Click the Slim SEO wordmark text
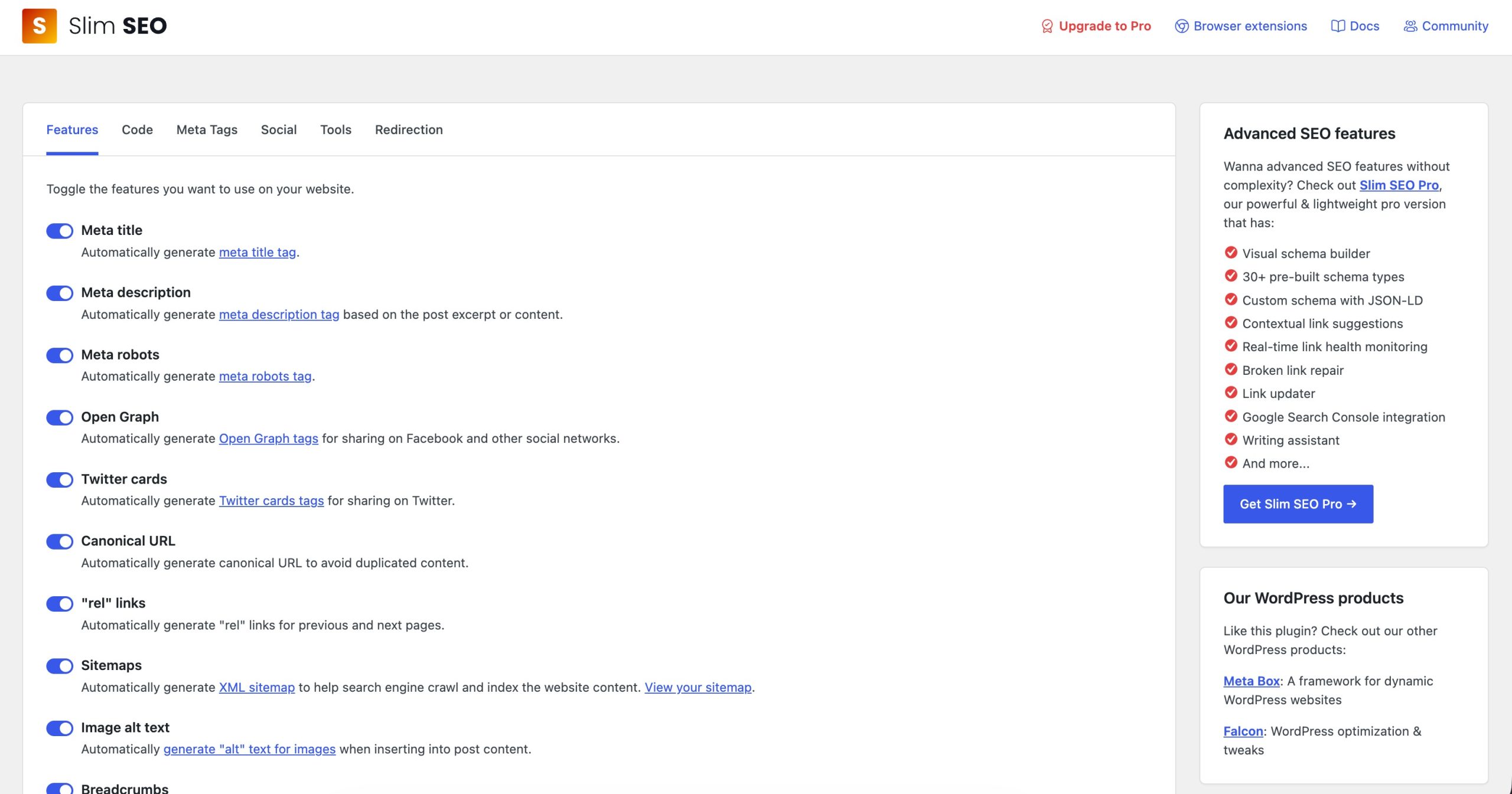This screenshot has height=794, width=1512. [118, 25]
